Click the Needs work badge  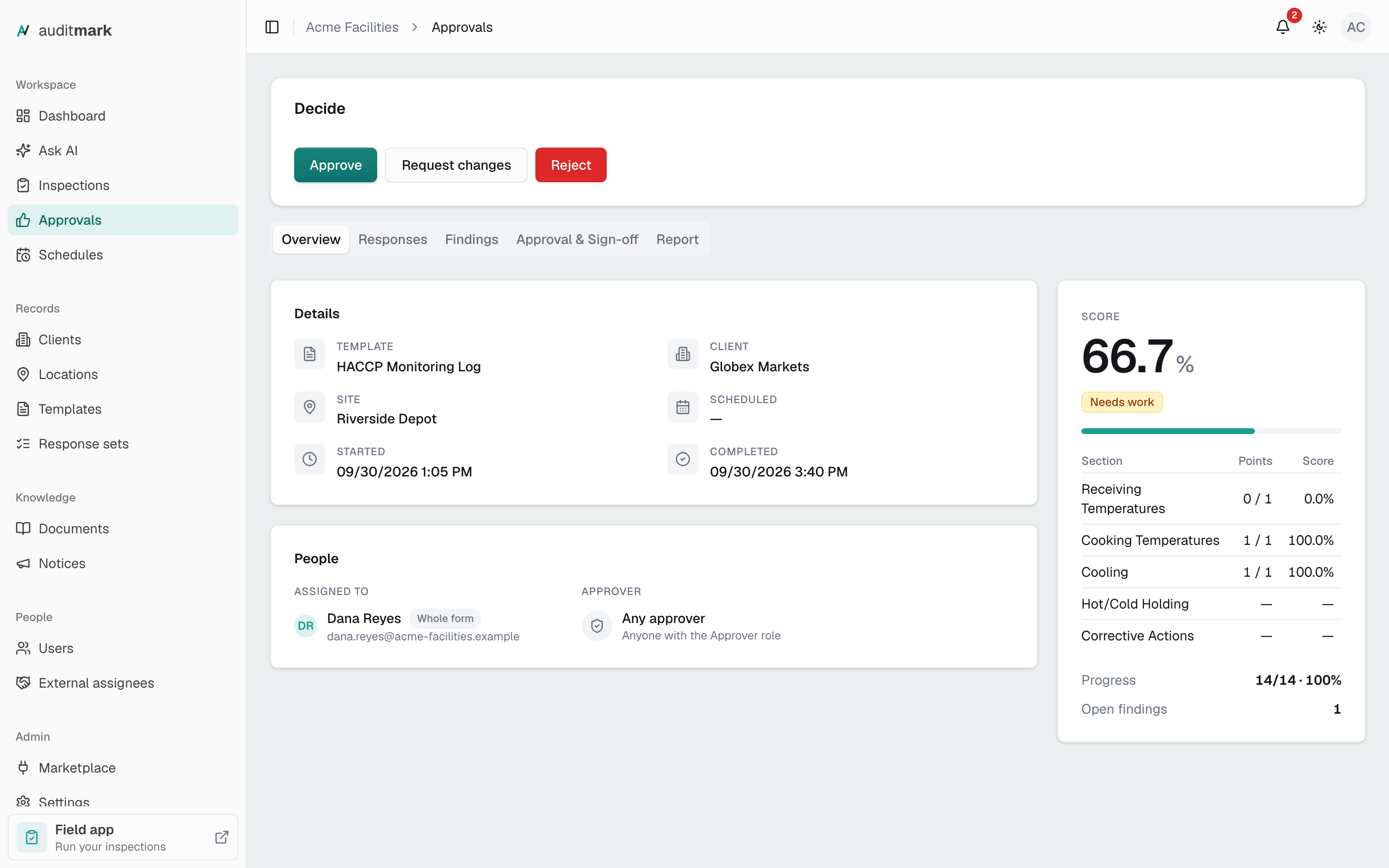click(x=1122, y=403)
